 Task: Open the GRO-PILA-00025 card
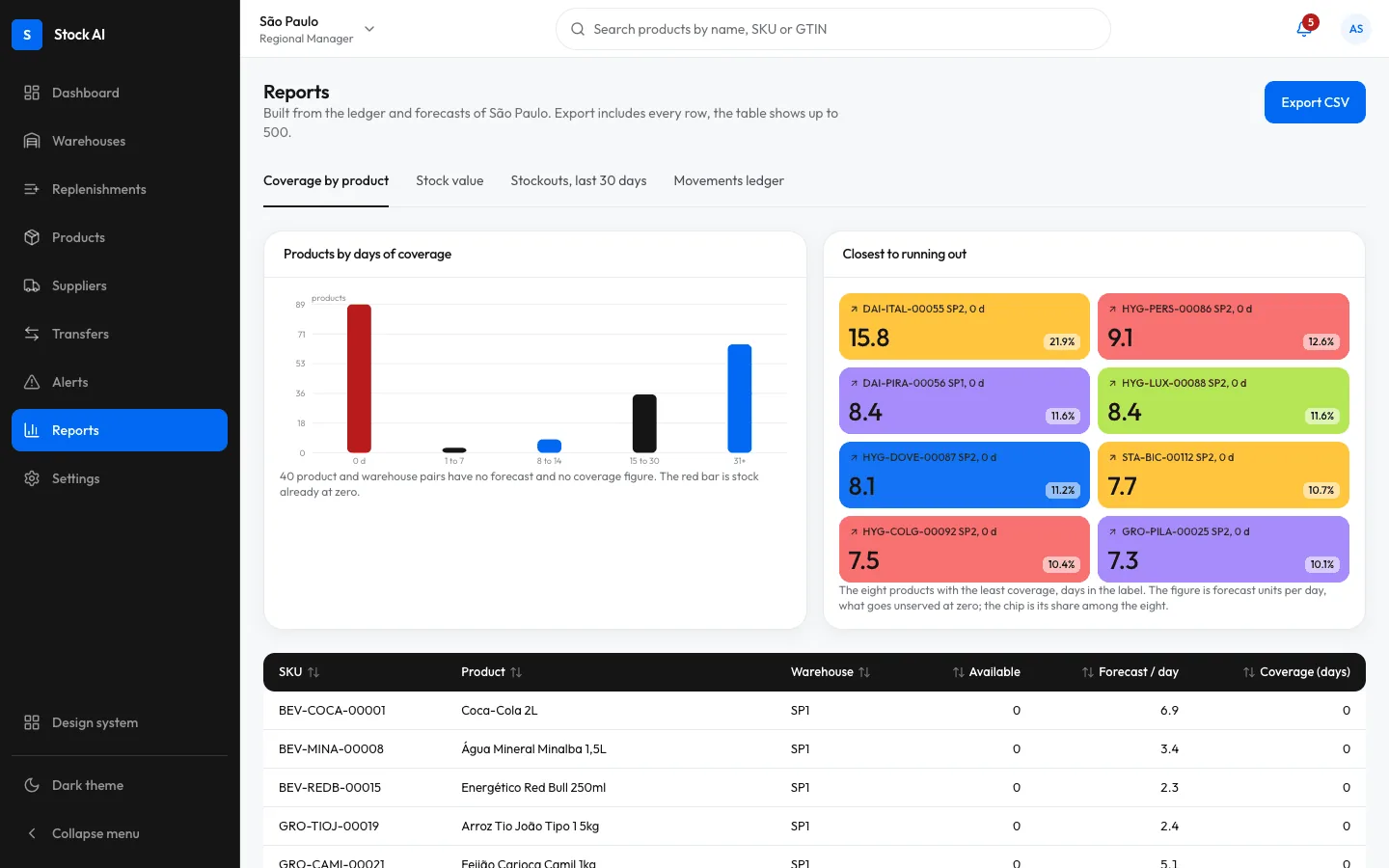coord(1223,549)
